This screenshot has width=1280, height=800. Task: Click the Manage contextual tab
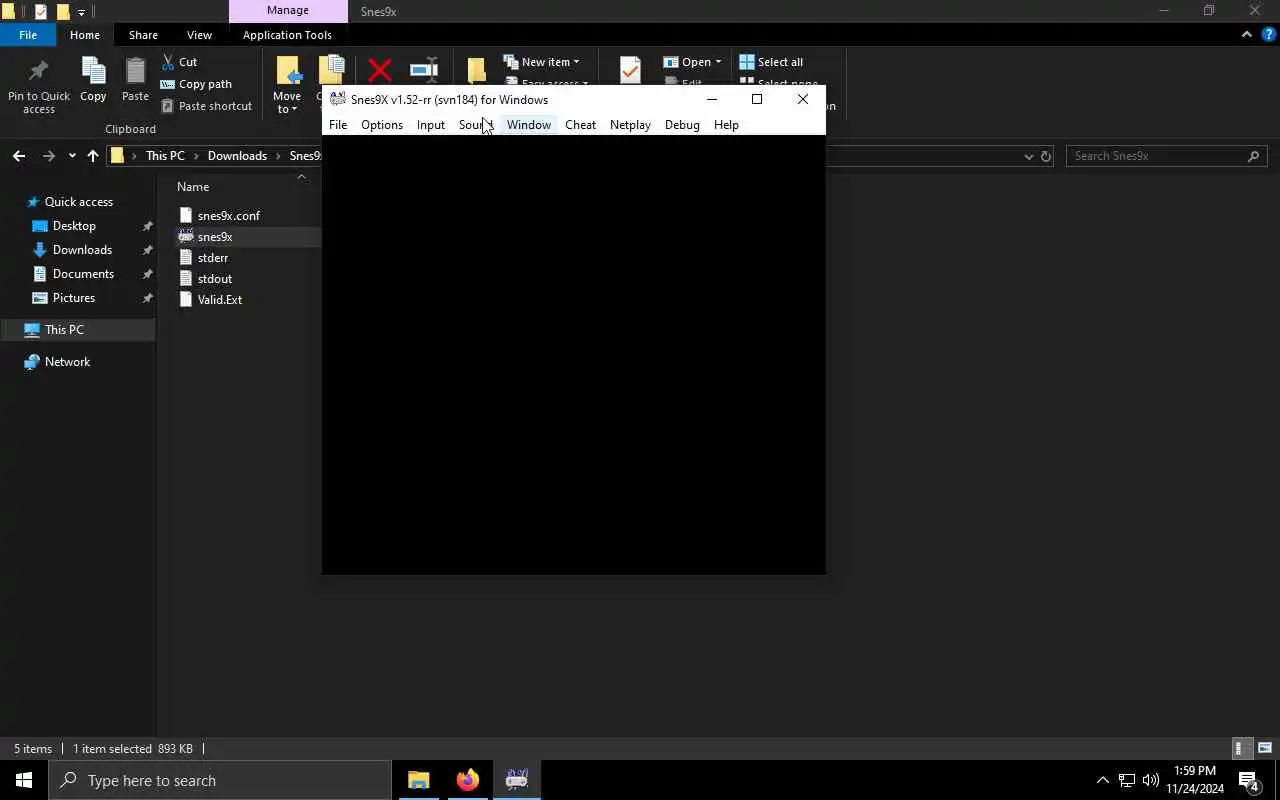tap(288, 11)
